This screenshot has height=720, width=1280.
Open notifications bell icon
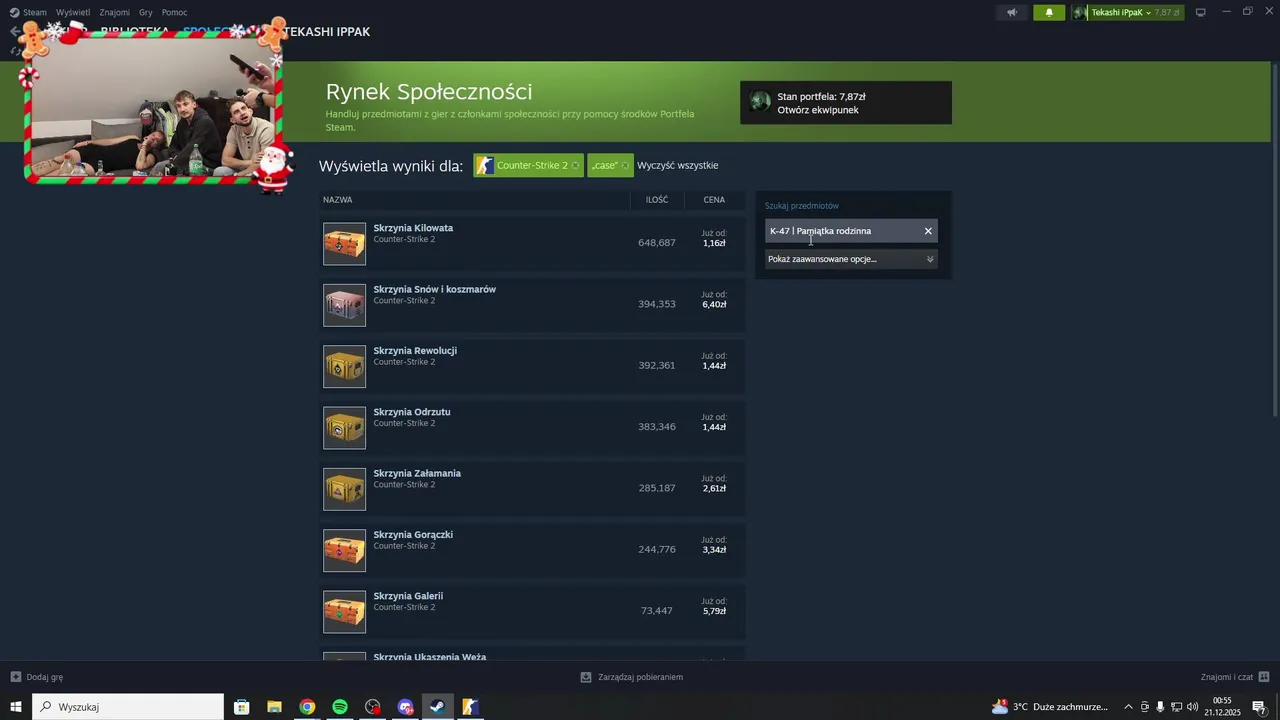[1049, 12]
